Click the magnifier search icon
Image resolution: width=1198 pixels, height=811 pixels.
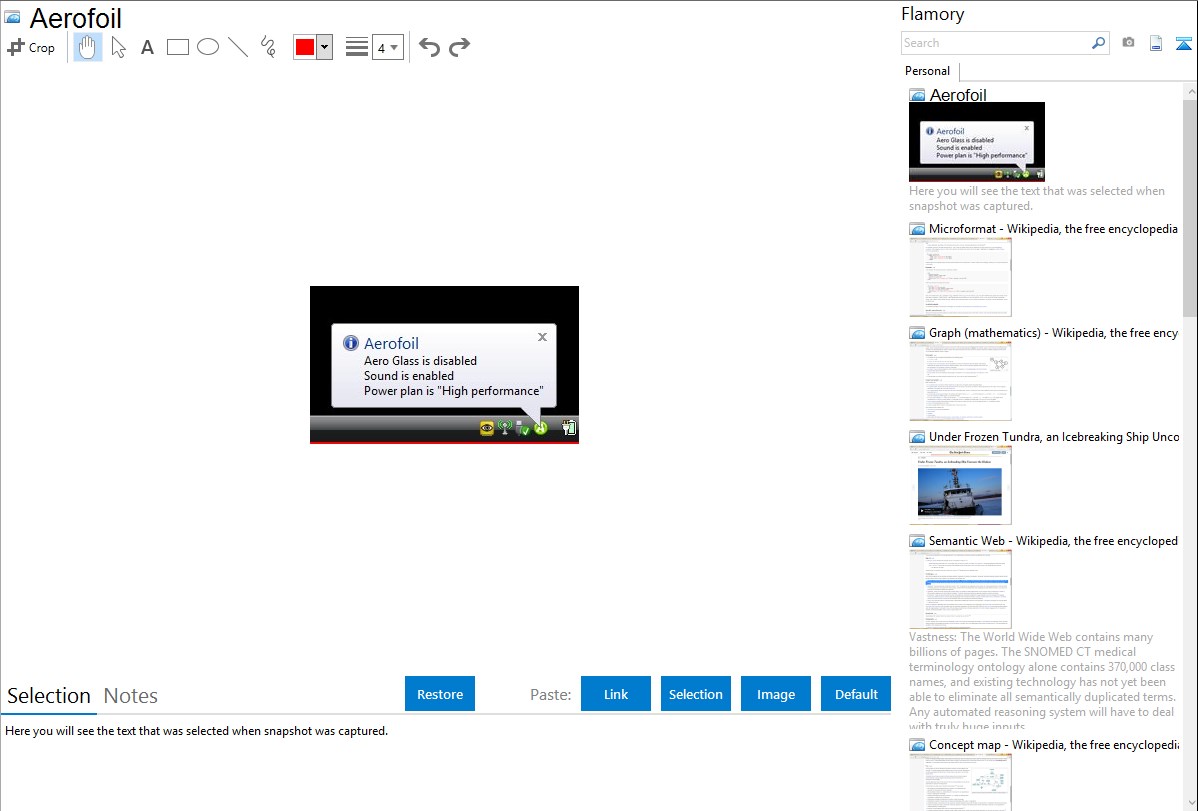coord(1099,43)
